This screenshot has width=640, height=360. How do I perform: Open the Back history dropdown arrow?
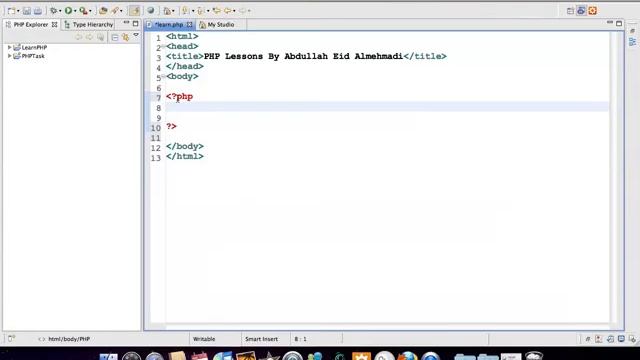point(234,11)
